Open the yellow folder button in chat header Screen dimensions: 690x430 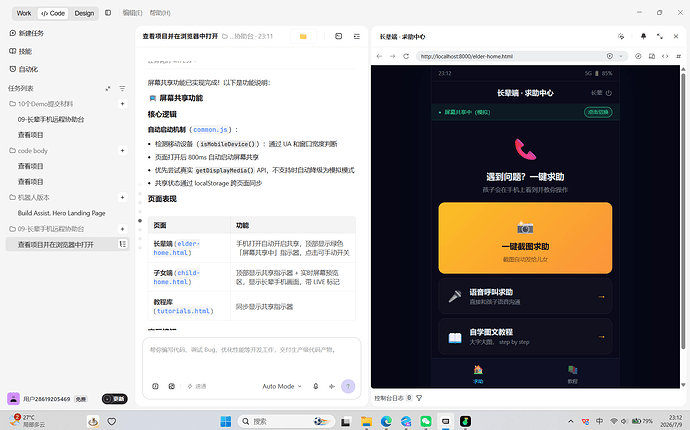[303, 37]
